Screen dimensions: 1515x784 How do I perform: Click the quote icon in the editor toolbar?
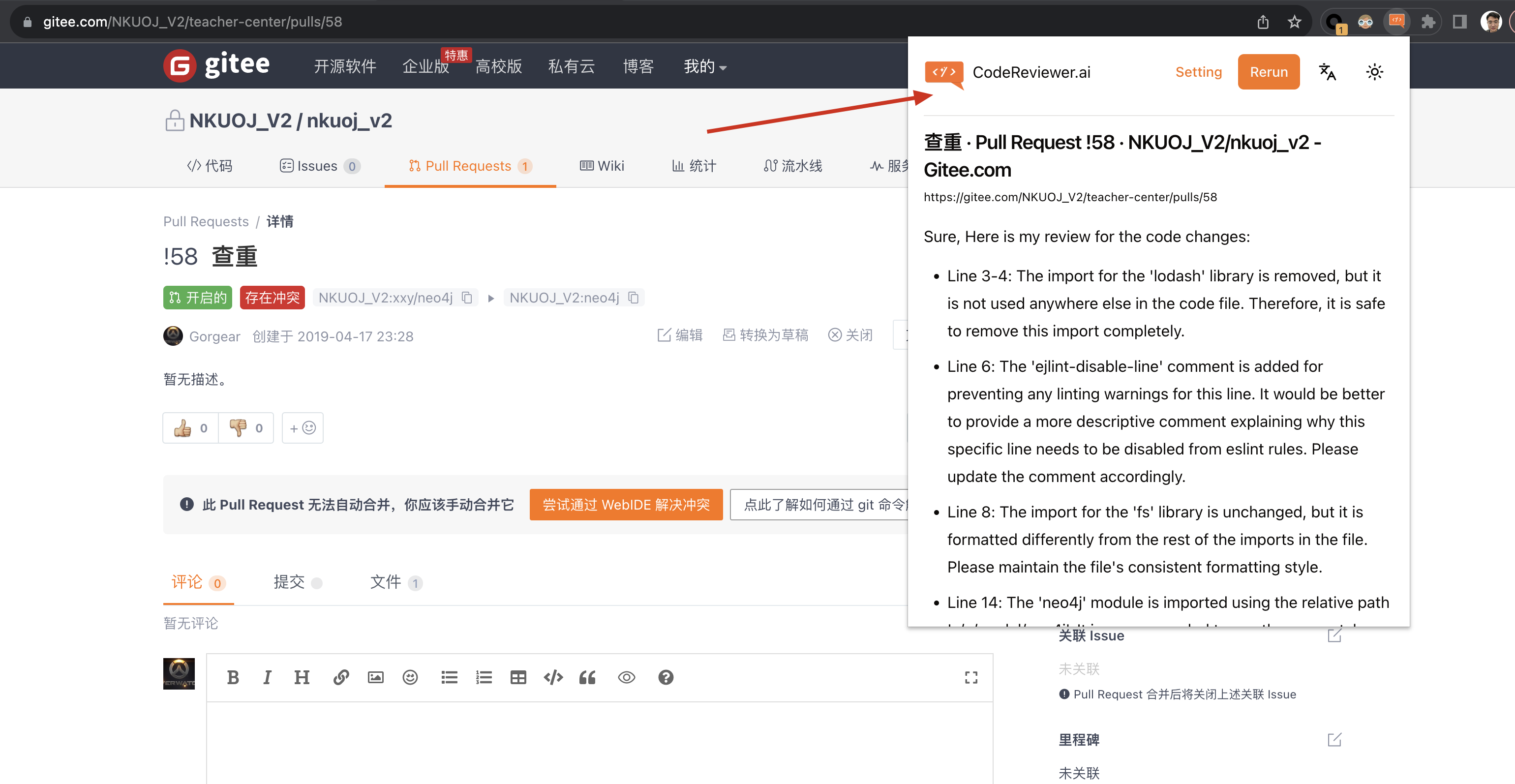(587, 678)
